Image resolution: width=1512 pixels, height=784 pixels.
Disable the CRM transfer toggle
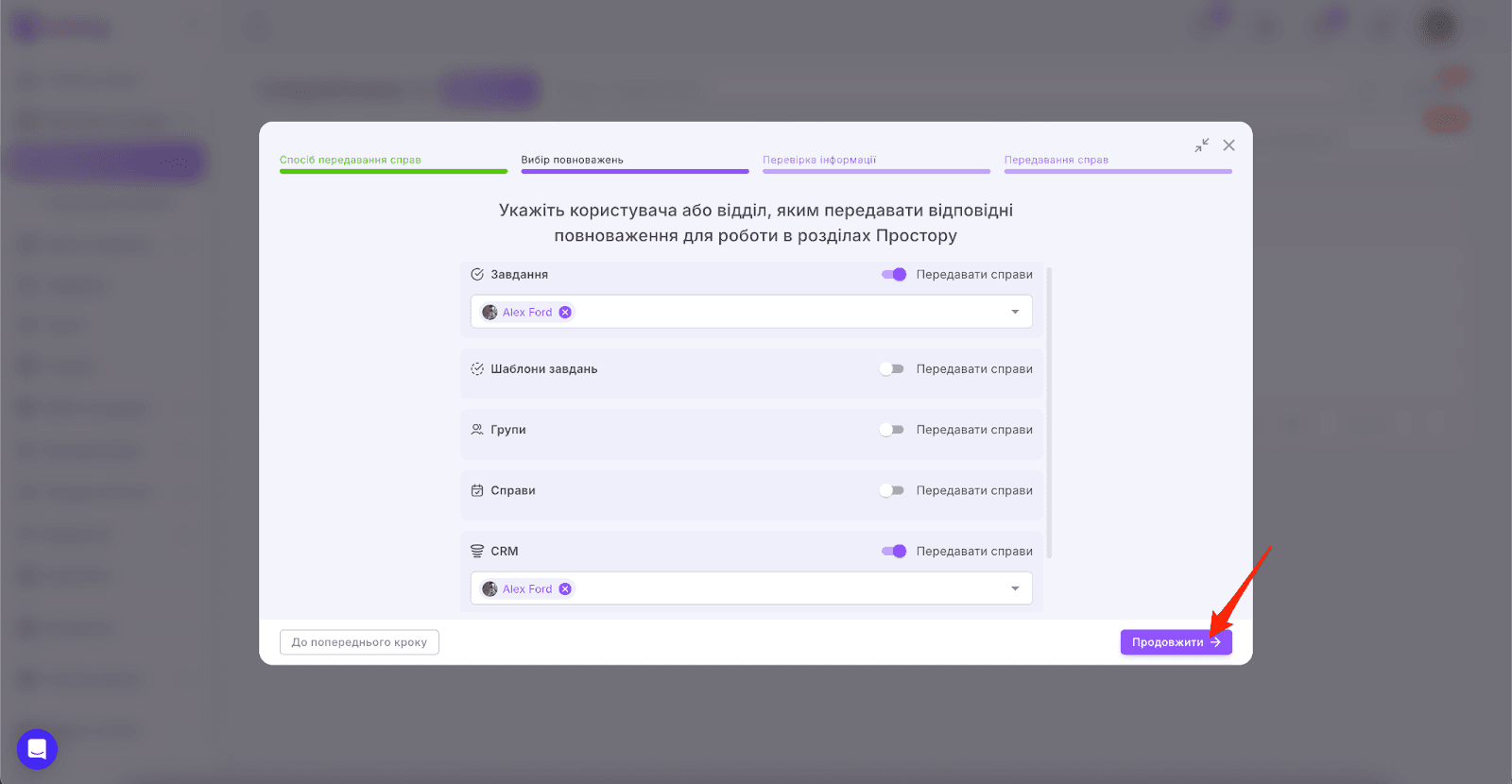(894, 552)
